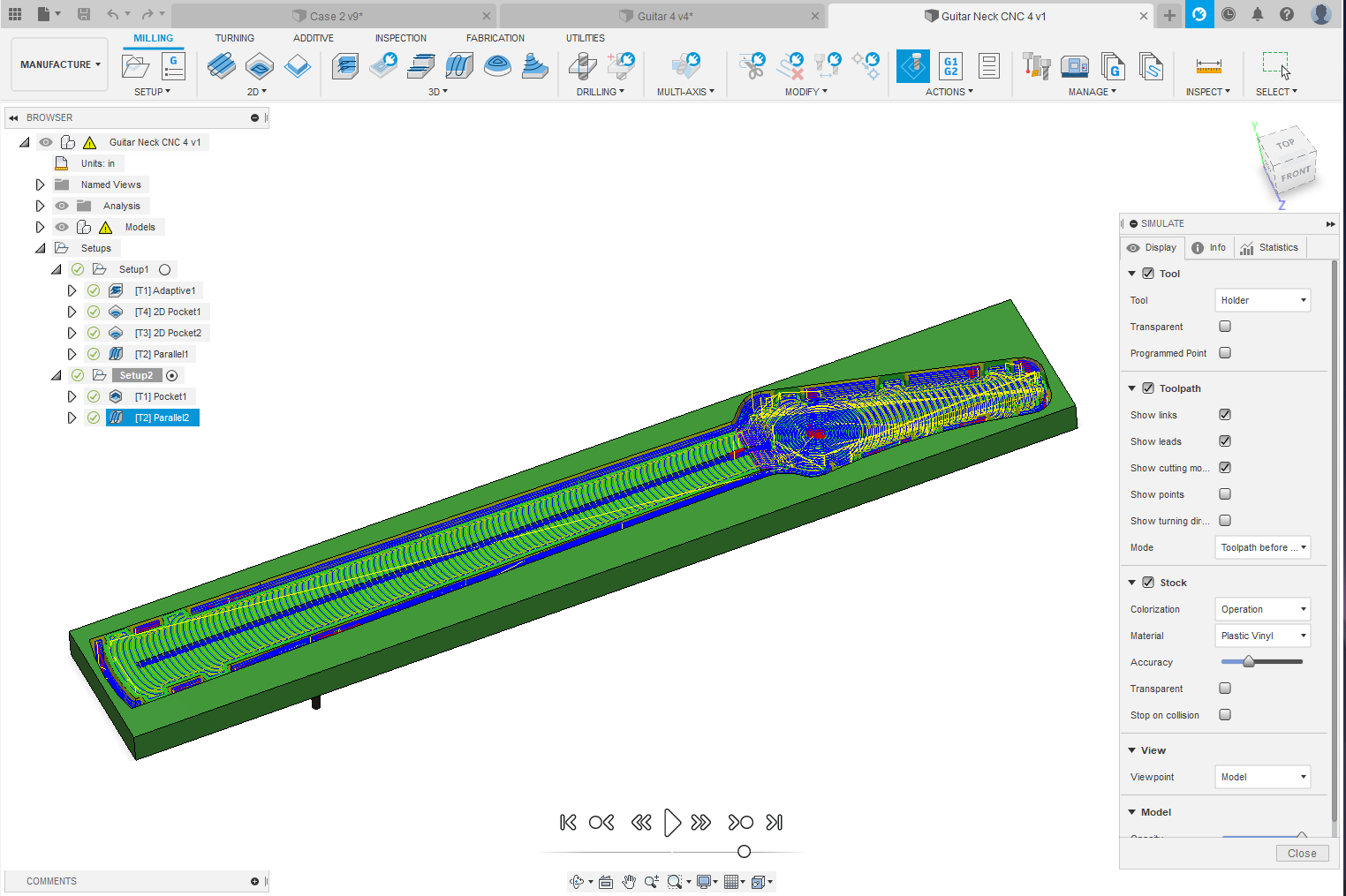
Task: Toggle the Tool section checkbox
Action: coord(1148,274)
